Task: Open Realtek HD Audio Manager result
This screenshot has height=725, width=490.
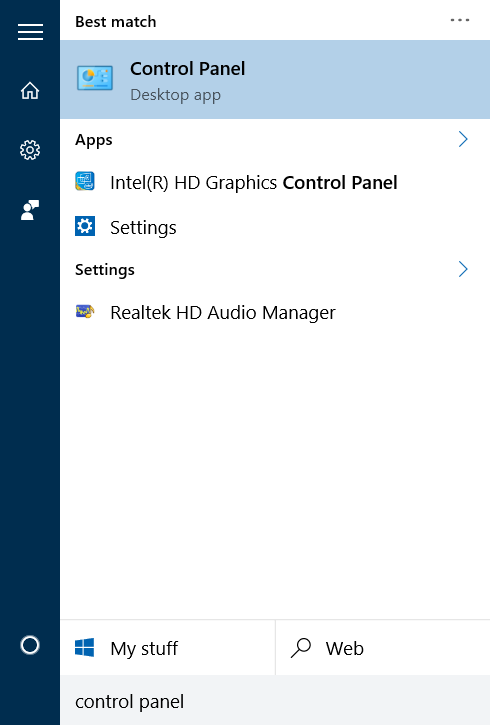Action: 275,313
